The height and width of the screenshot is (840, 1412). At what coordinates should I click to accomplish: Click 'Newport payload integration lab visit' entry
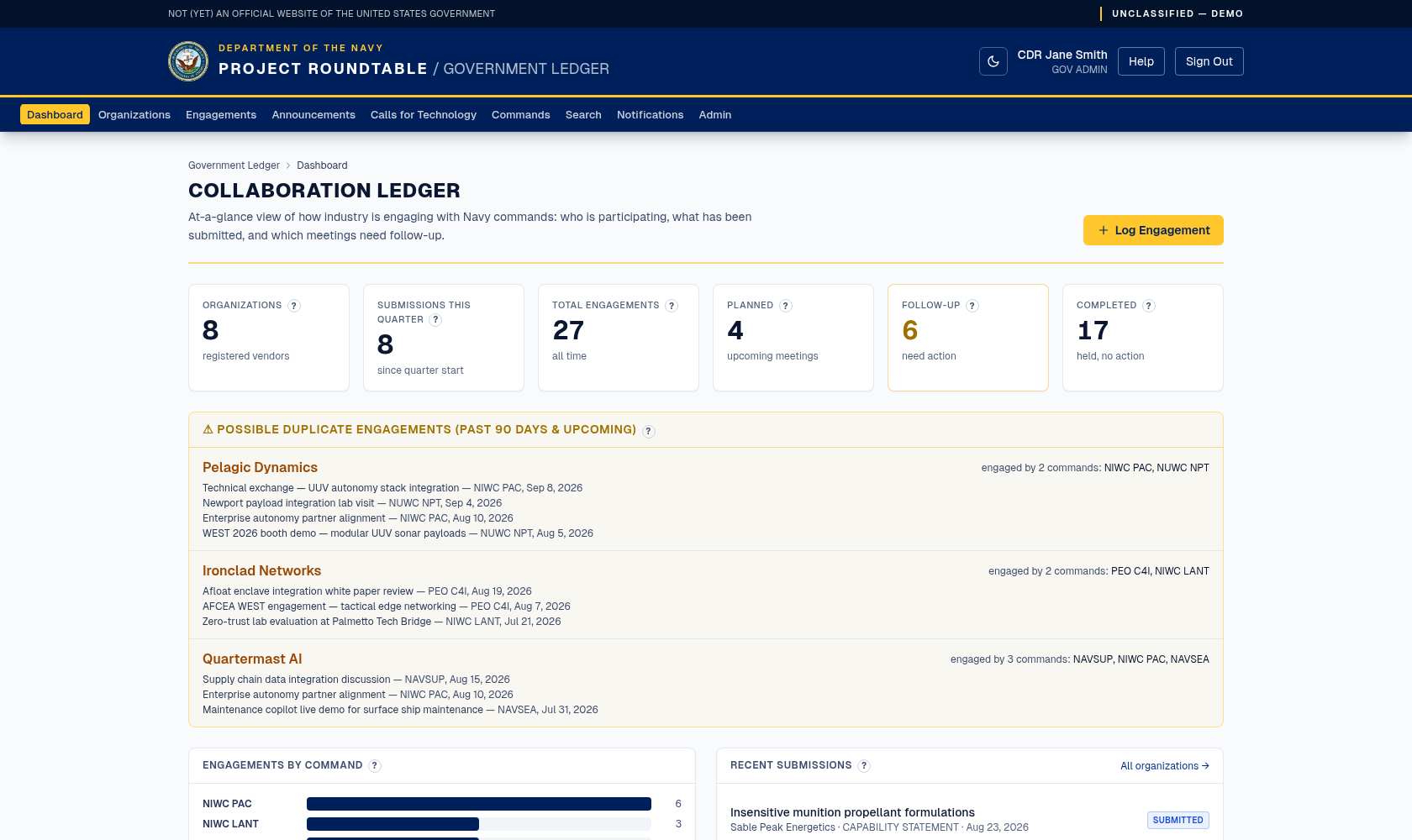coord(352,503)
